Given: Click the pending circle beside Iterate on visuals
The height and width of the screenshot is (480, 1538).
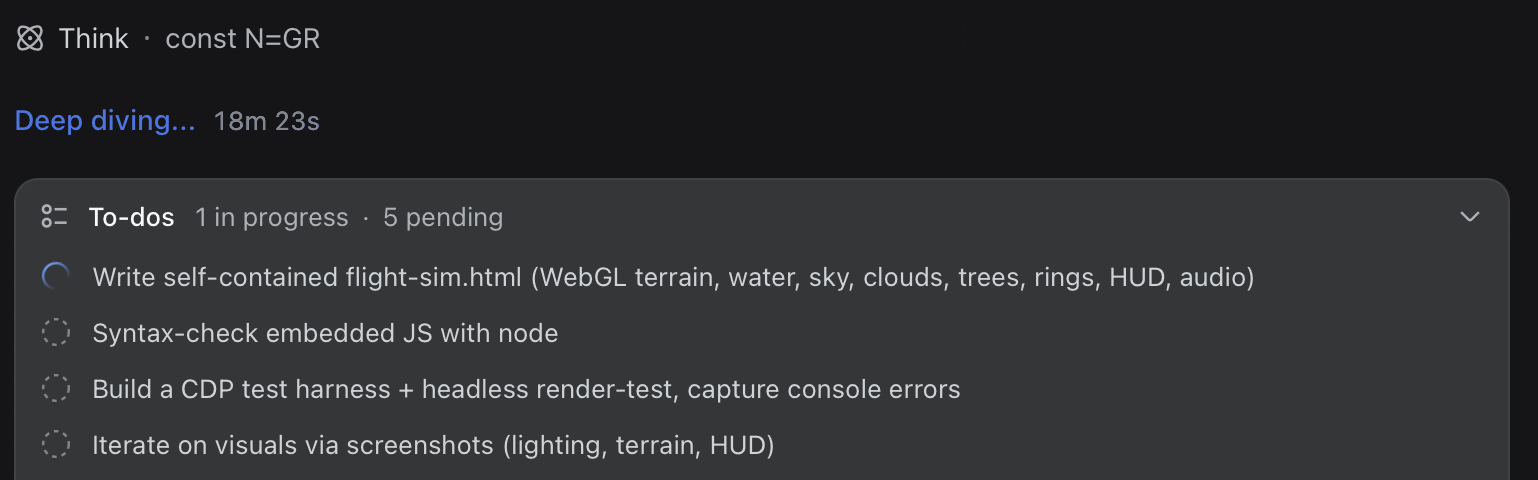Looking at the screenshot, I should [55, 445].
